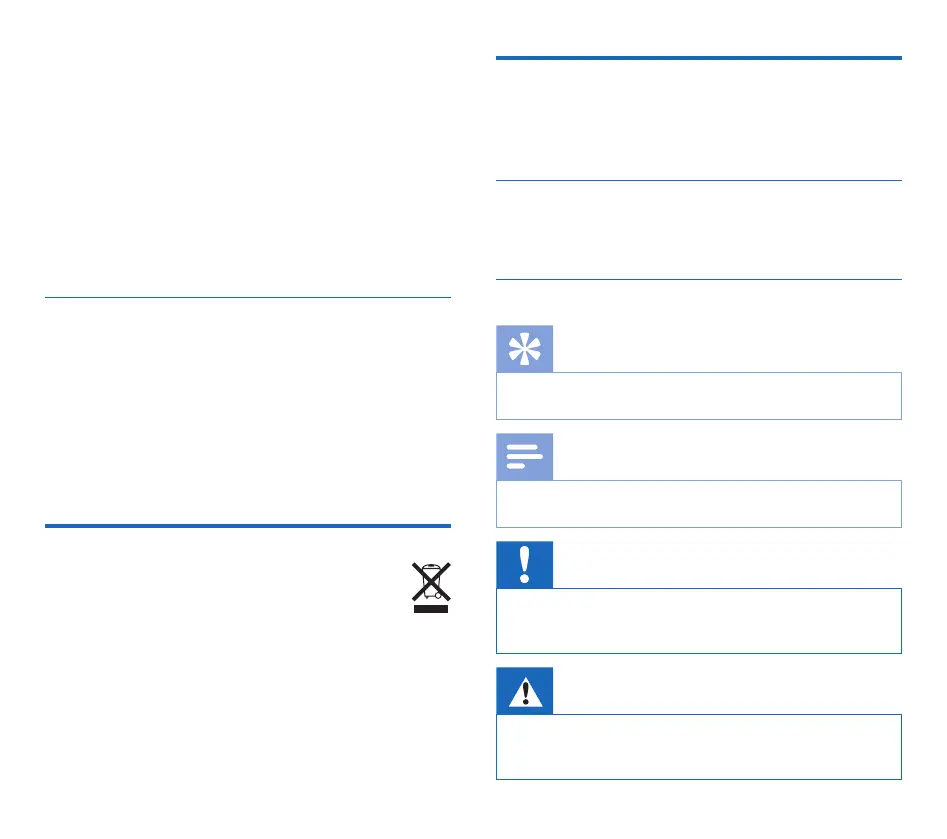Click the upper thin blue line in right column

point(699,181)
